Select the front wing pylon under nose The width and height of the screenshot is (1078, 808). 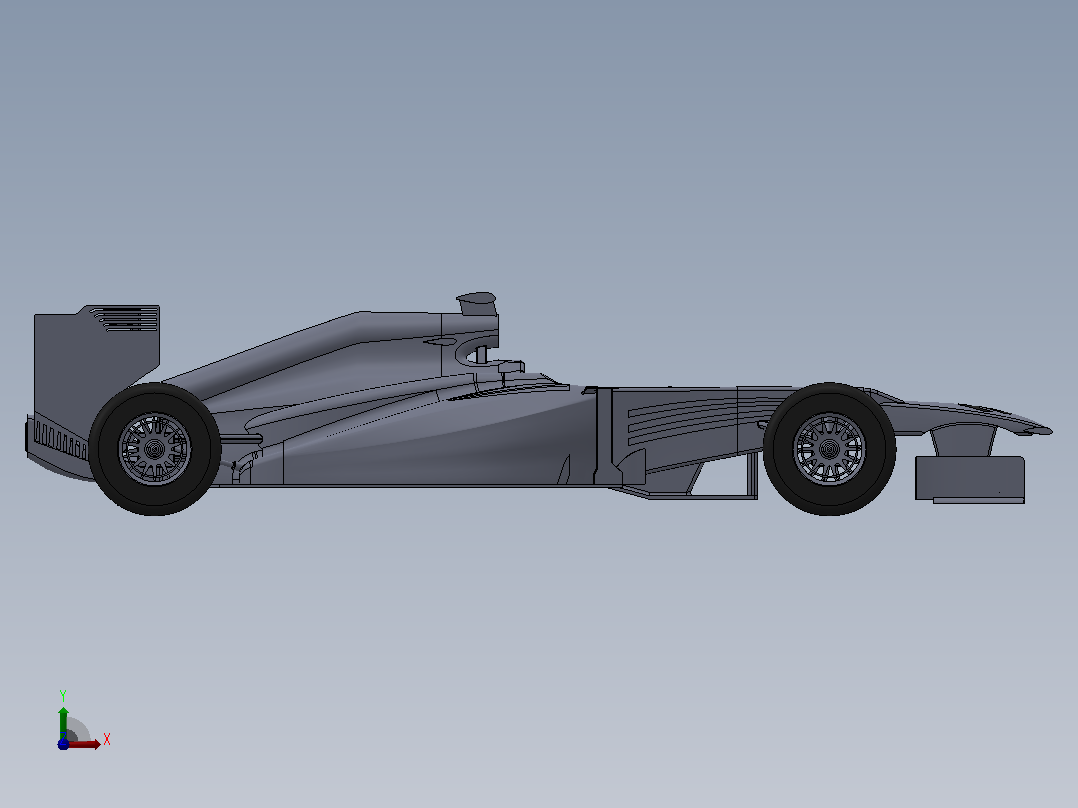coord(965,440)
